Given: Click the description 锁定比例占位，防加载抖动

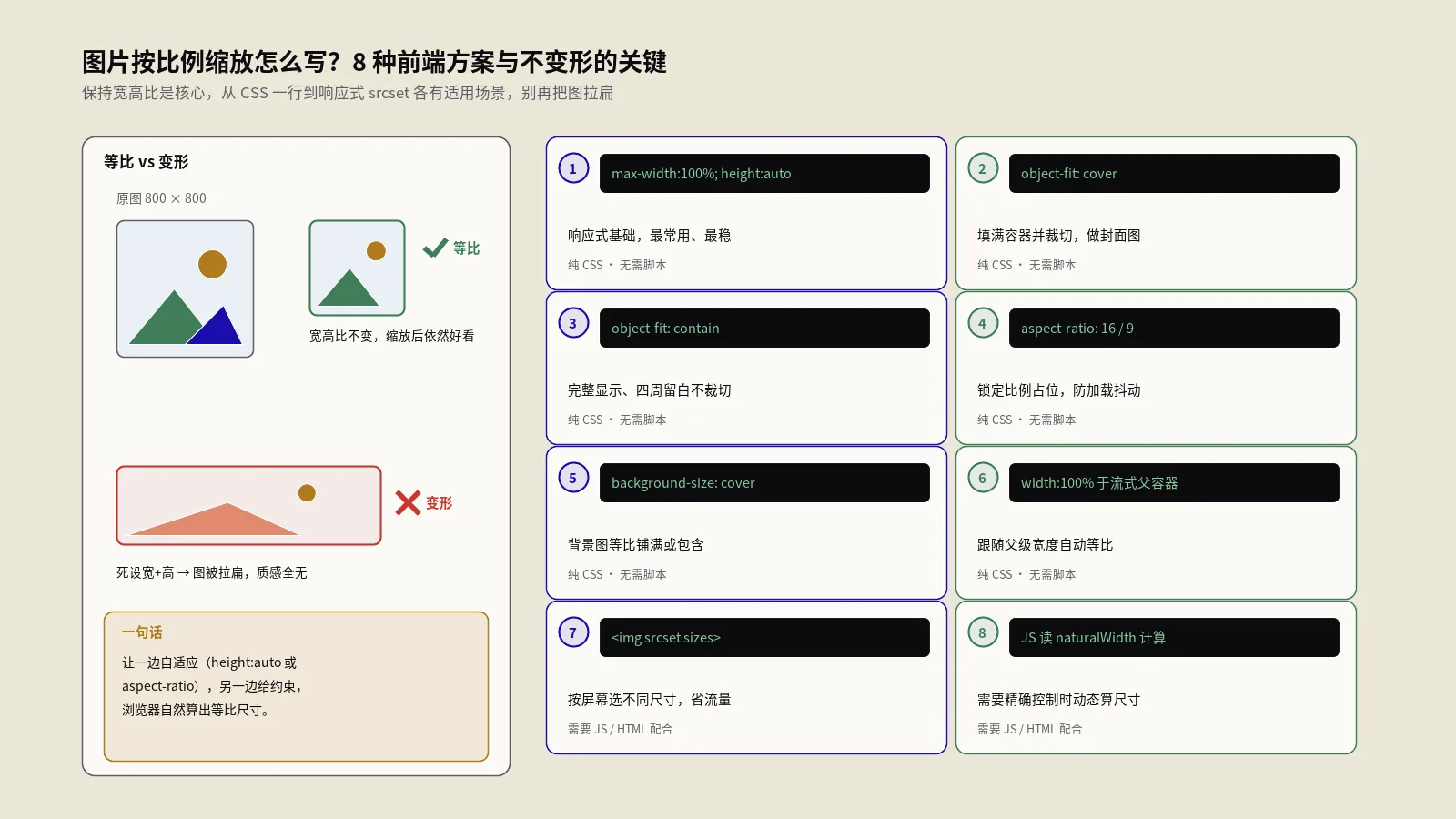Looking at the screenshot, I should click(x=1058, y=390).
